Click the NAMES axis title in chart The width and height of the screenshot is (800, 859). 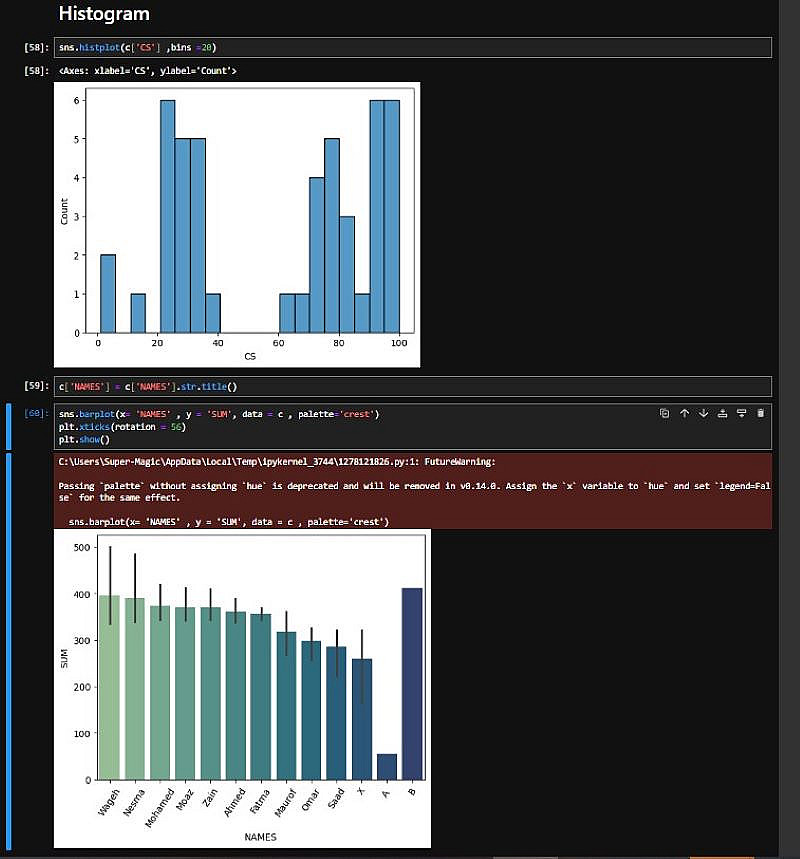pyautogui.click(x=260, y=837)
